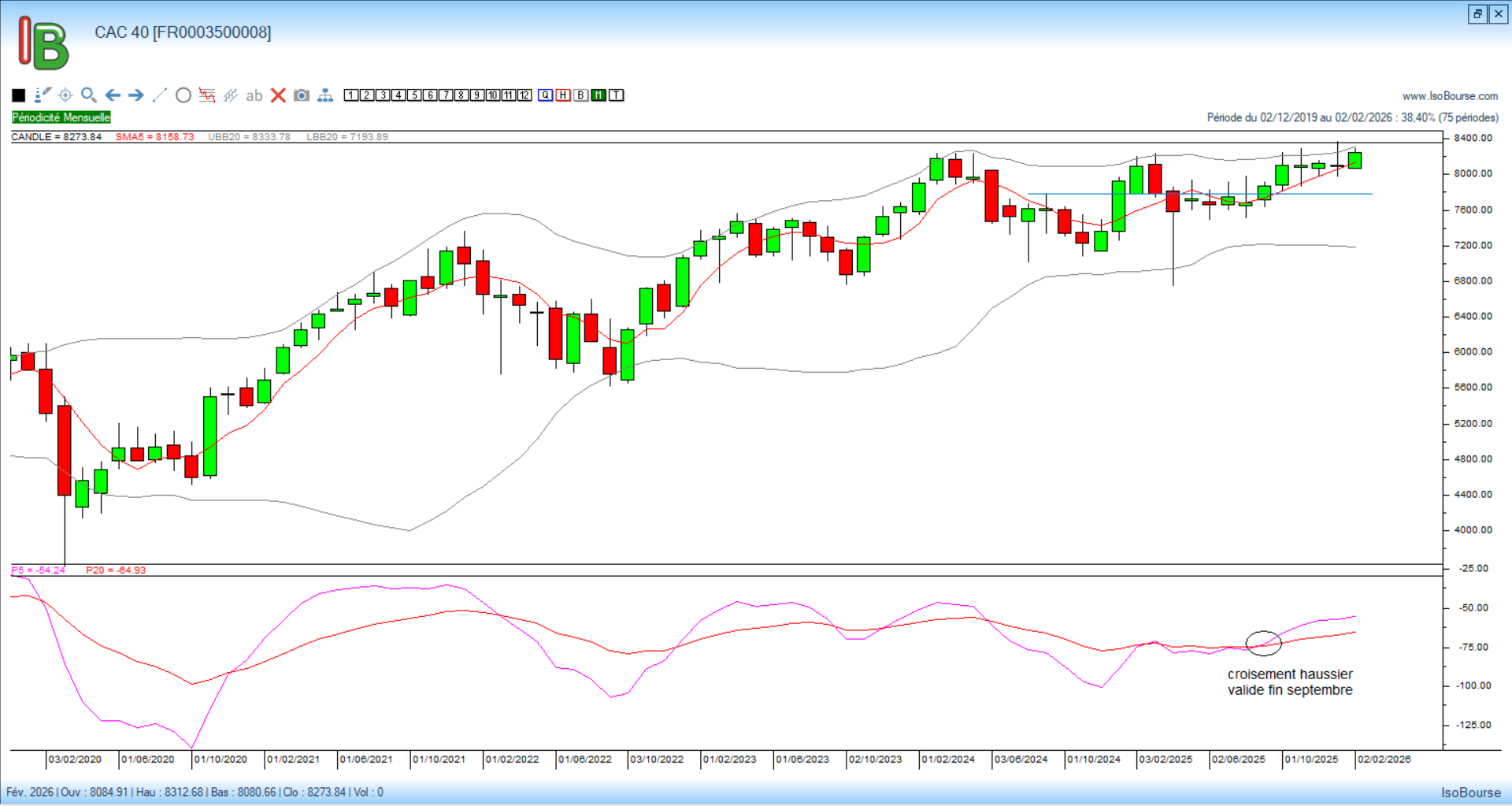Screen dimensions: 1512x806
Task: Select the circle drawing tool
Action: point(183,95)
